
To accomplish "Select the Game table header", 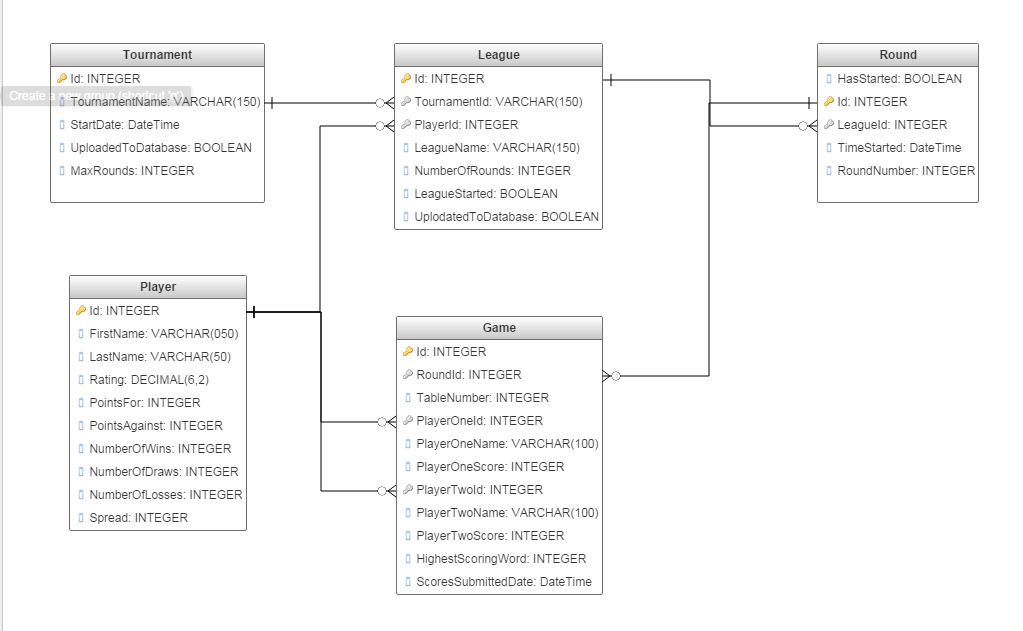I will tap(498, 327).
